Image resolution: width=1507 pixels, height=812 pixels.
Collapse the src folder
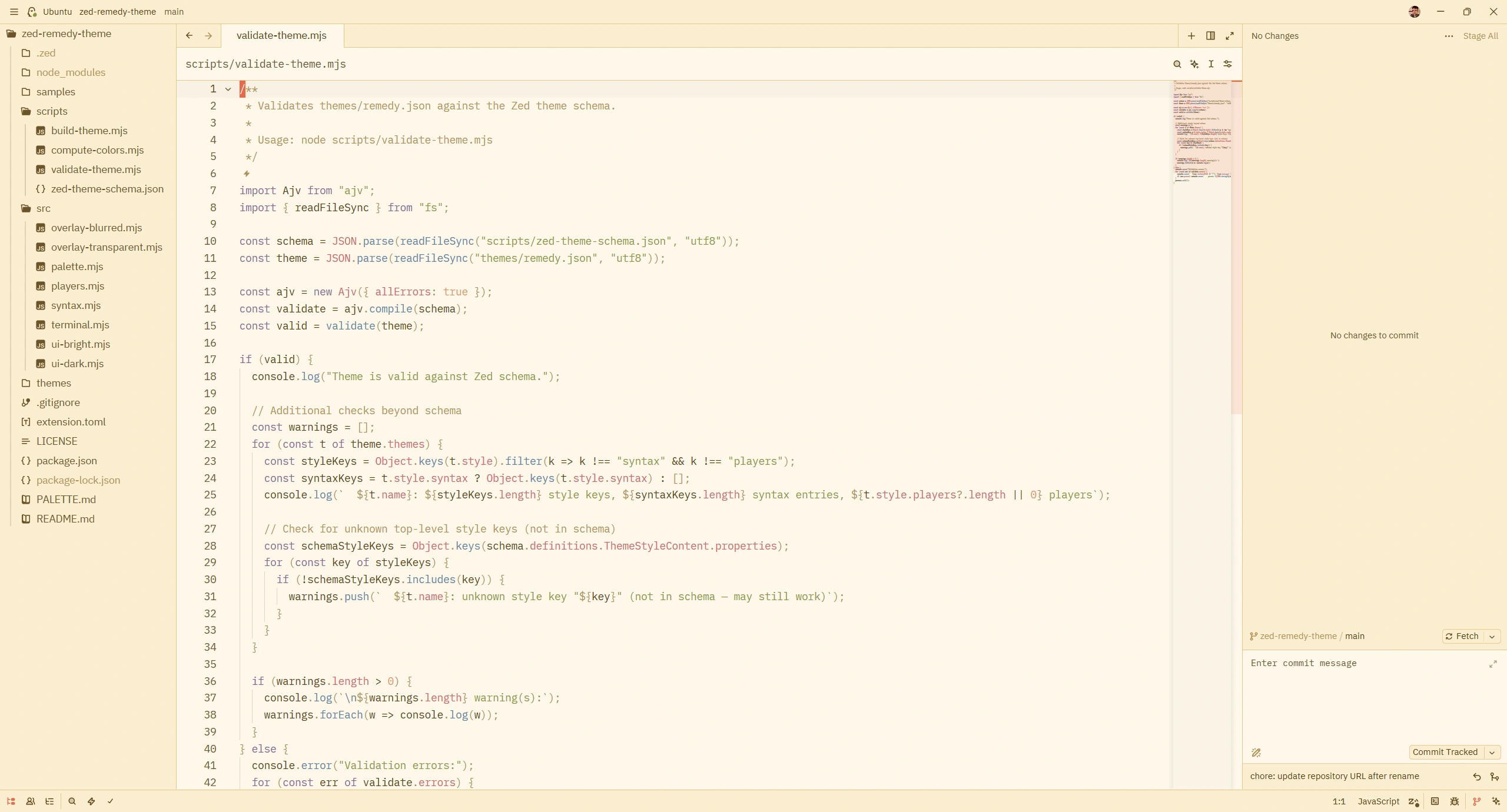pos(44,208)
